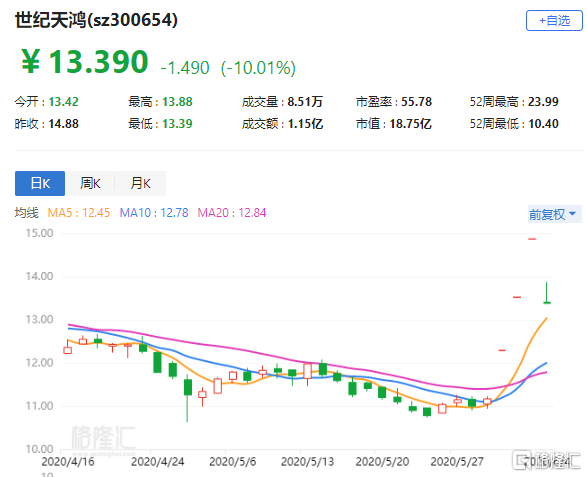Select the MA20 : 12.84 legend label
Image resolution: width=587 pixels, height=477 pixels.
[232, 213]
